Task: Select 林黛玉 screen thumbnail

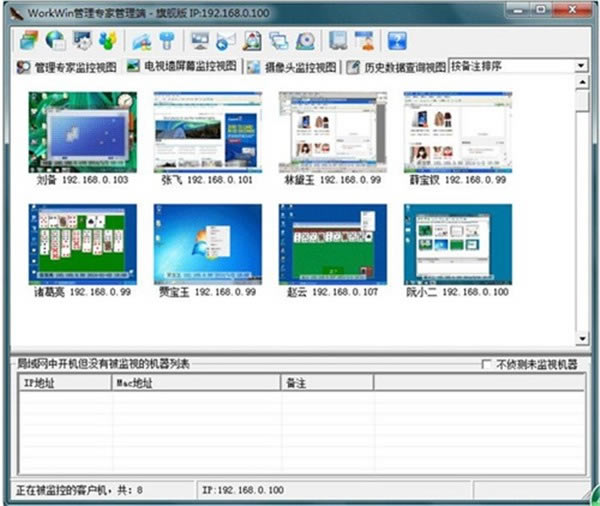Action: 333,132
